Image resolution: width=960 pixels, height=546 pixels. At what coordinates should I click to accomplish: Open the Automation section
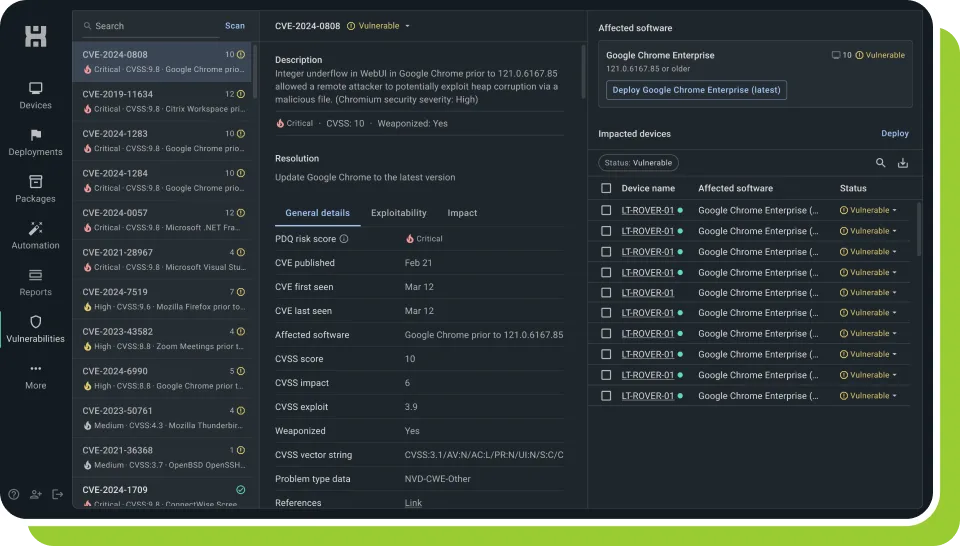pos(36,236)
